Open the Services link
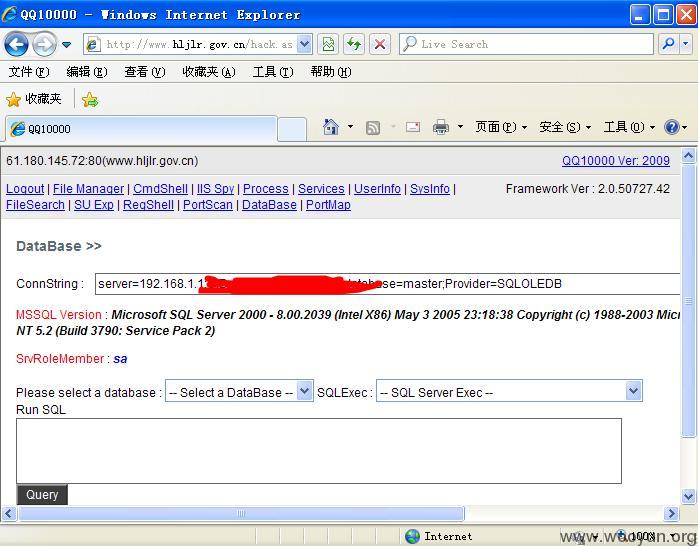Viewport: 698px width, 546px height. click(x=321, y=189)
